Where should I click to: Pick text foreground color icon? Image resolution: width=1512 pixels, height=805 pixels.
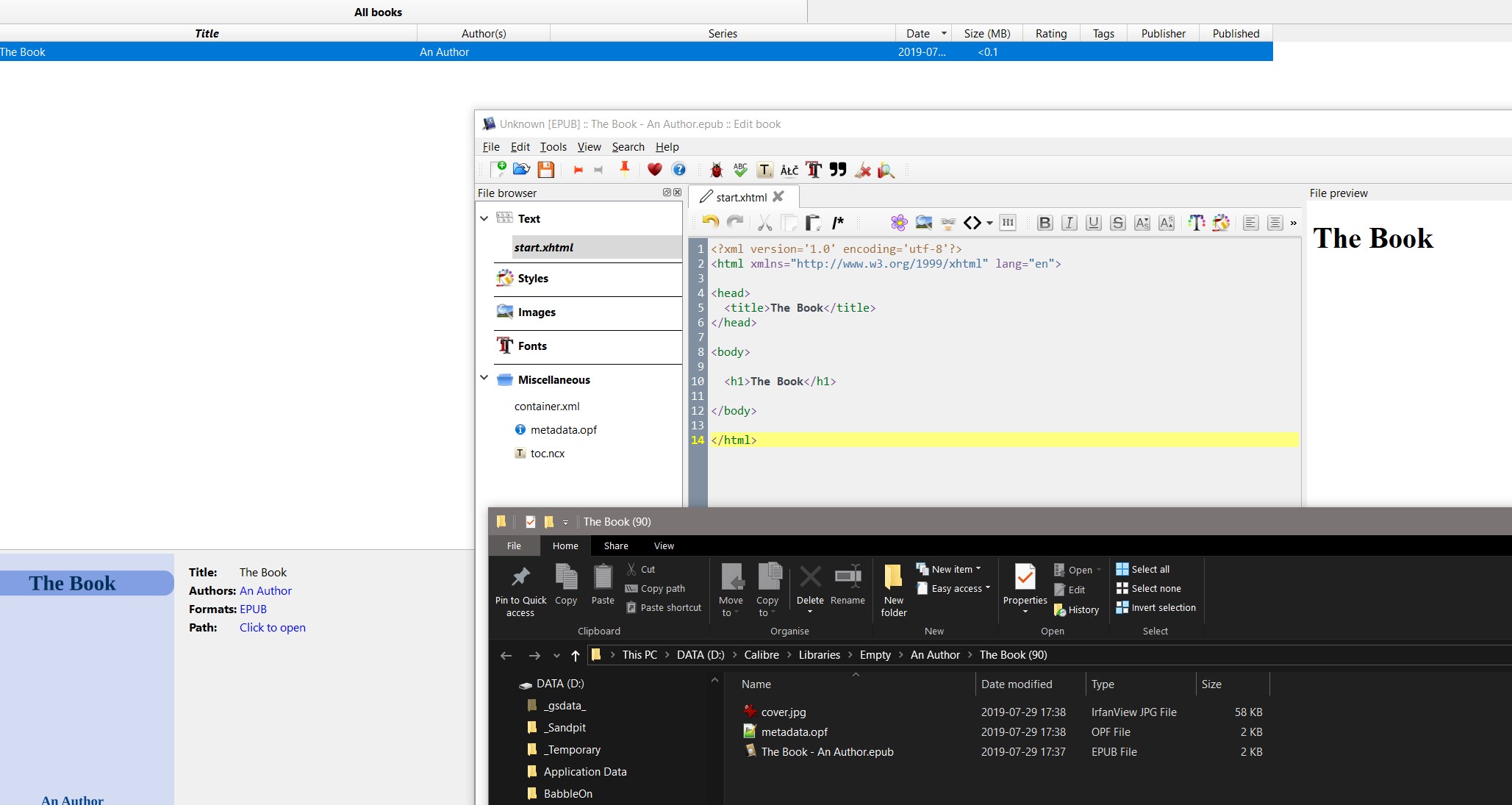(1196, 223)
